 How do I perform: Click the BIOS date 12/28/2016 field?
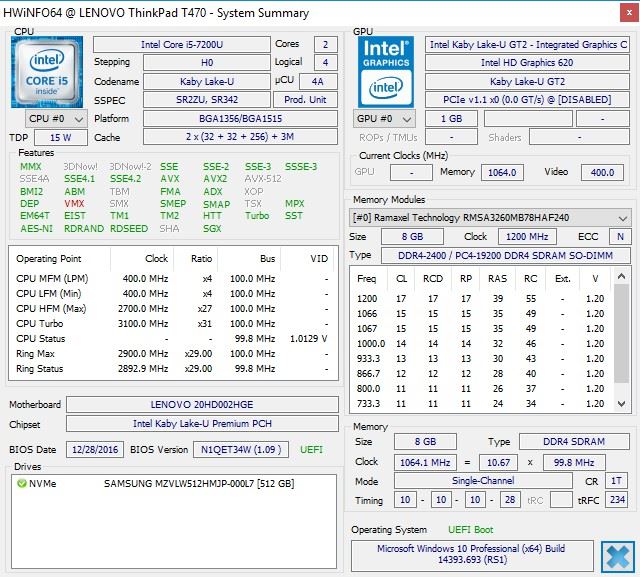(95, 450)
